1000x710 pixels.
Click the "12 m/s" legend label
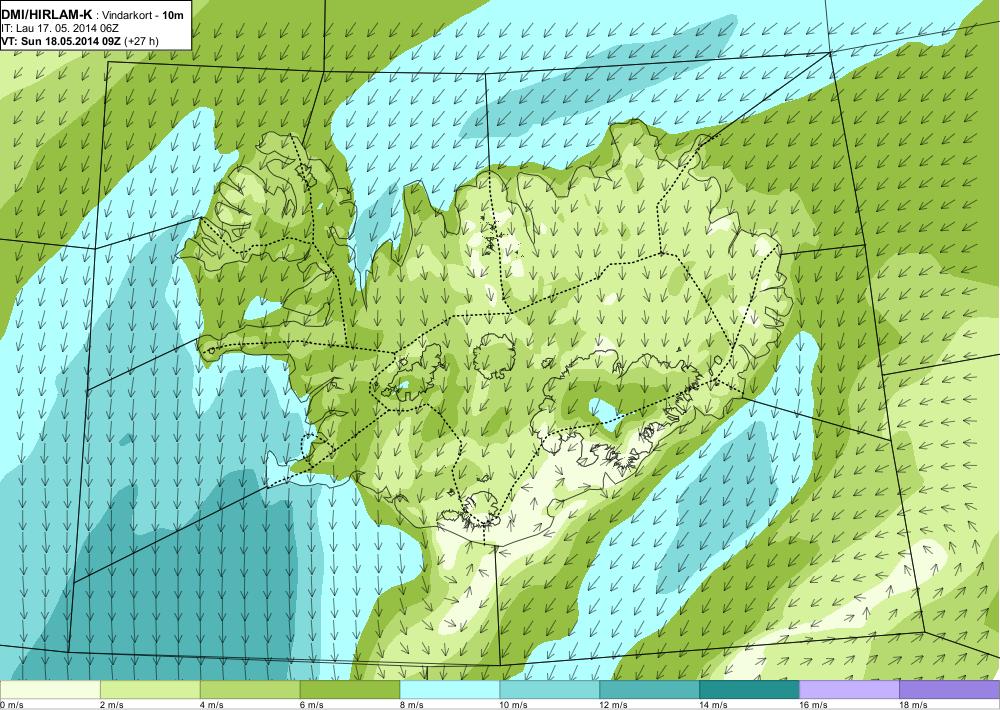click(x=614, y=705)
